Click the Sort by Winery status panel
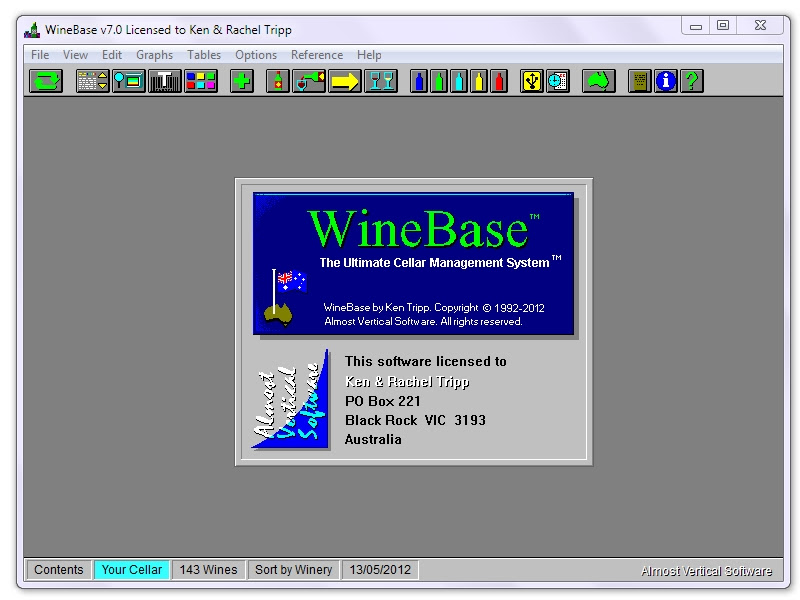The height and width of the screenshot is (600, 800). 293,570
